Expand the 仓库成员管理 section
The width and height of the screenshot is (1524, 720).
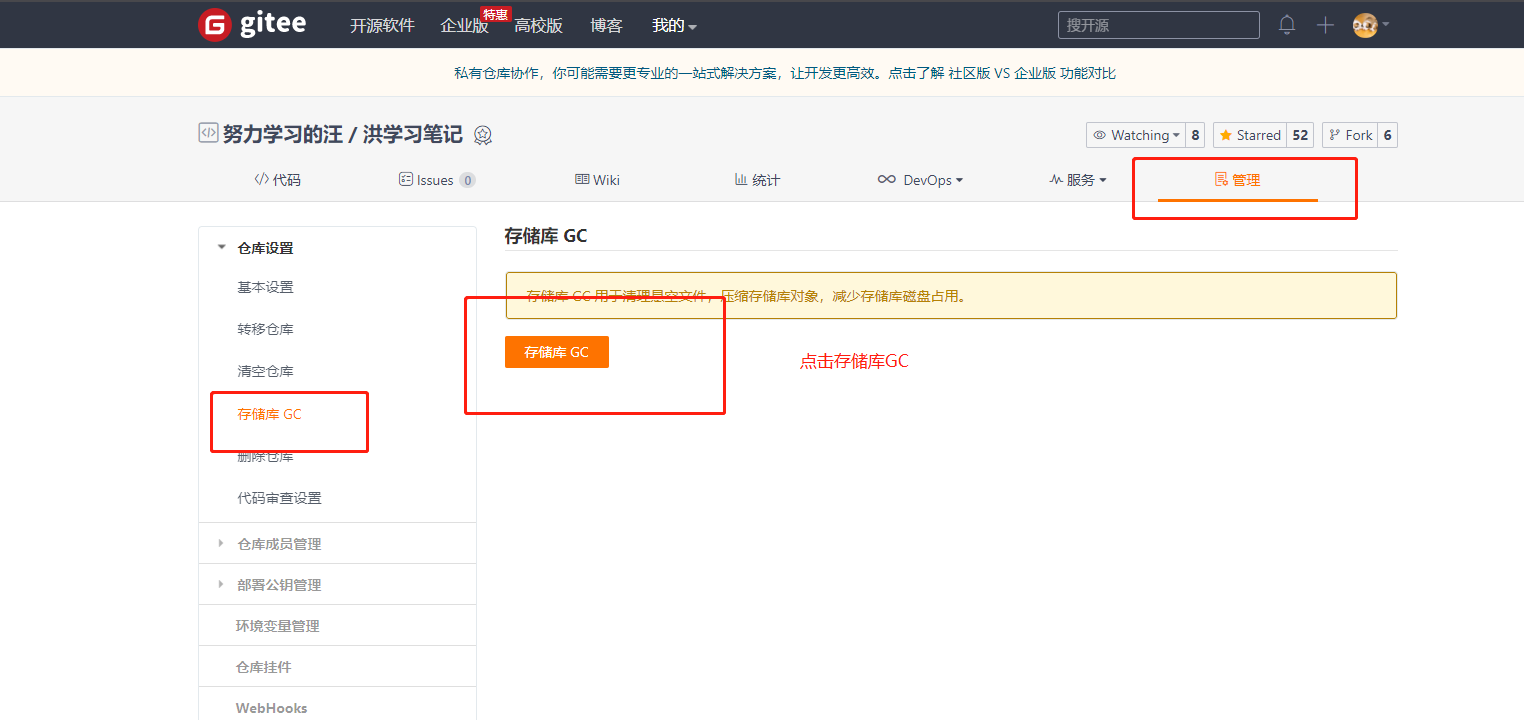(278, 544)
